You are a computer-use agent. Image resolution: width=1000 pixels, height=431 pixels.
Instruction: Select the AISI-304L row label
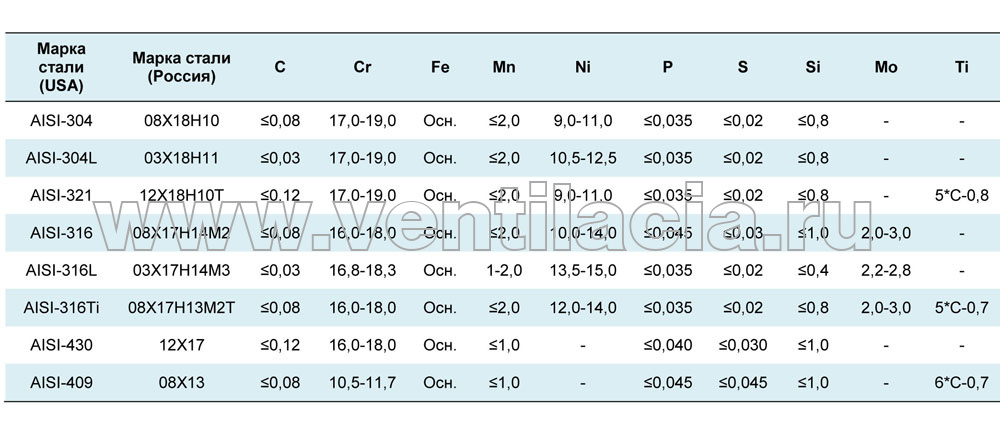pyautogui.click(x=61, y=158)
